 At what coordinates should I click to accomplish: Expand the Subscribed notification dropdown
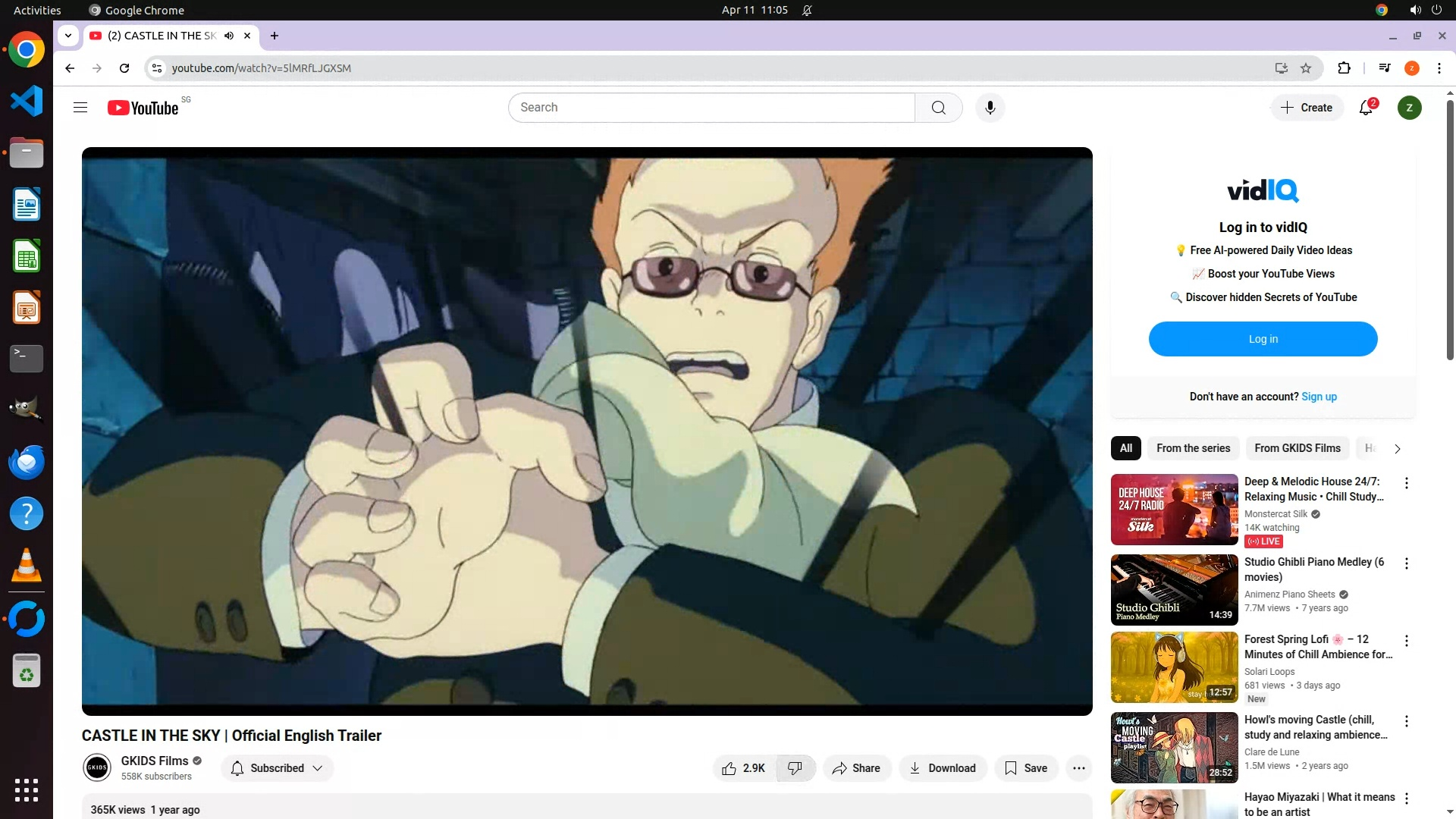pyautogui.click(x=278, y=768)
